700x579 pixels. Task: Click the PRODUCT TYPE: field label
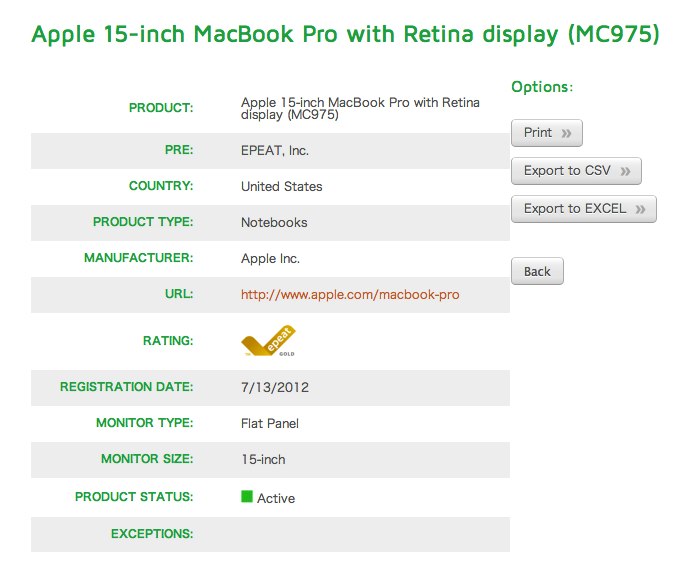tap(143, 222)
